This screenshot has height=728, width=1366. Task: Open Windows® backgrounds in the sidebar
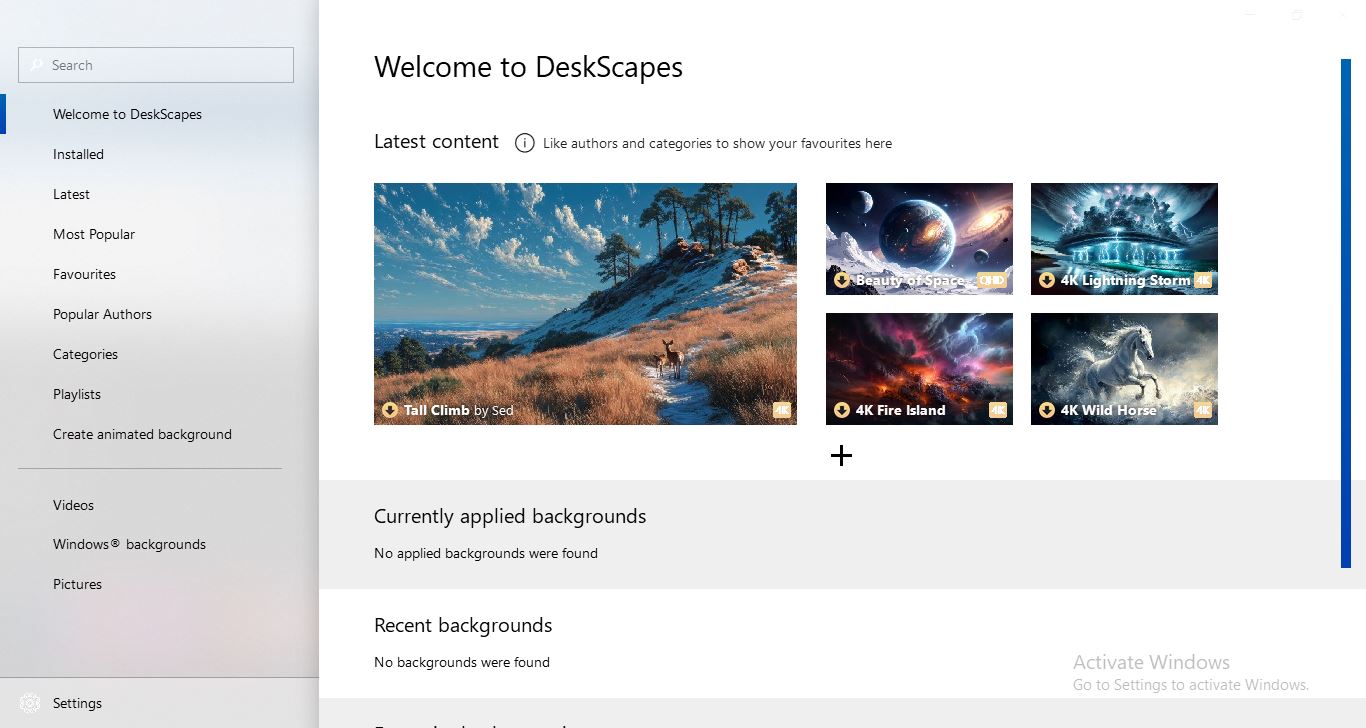[x=129, y=544]
